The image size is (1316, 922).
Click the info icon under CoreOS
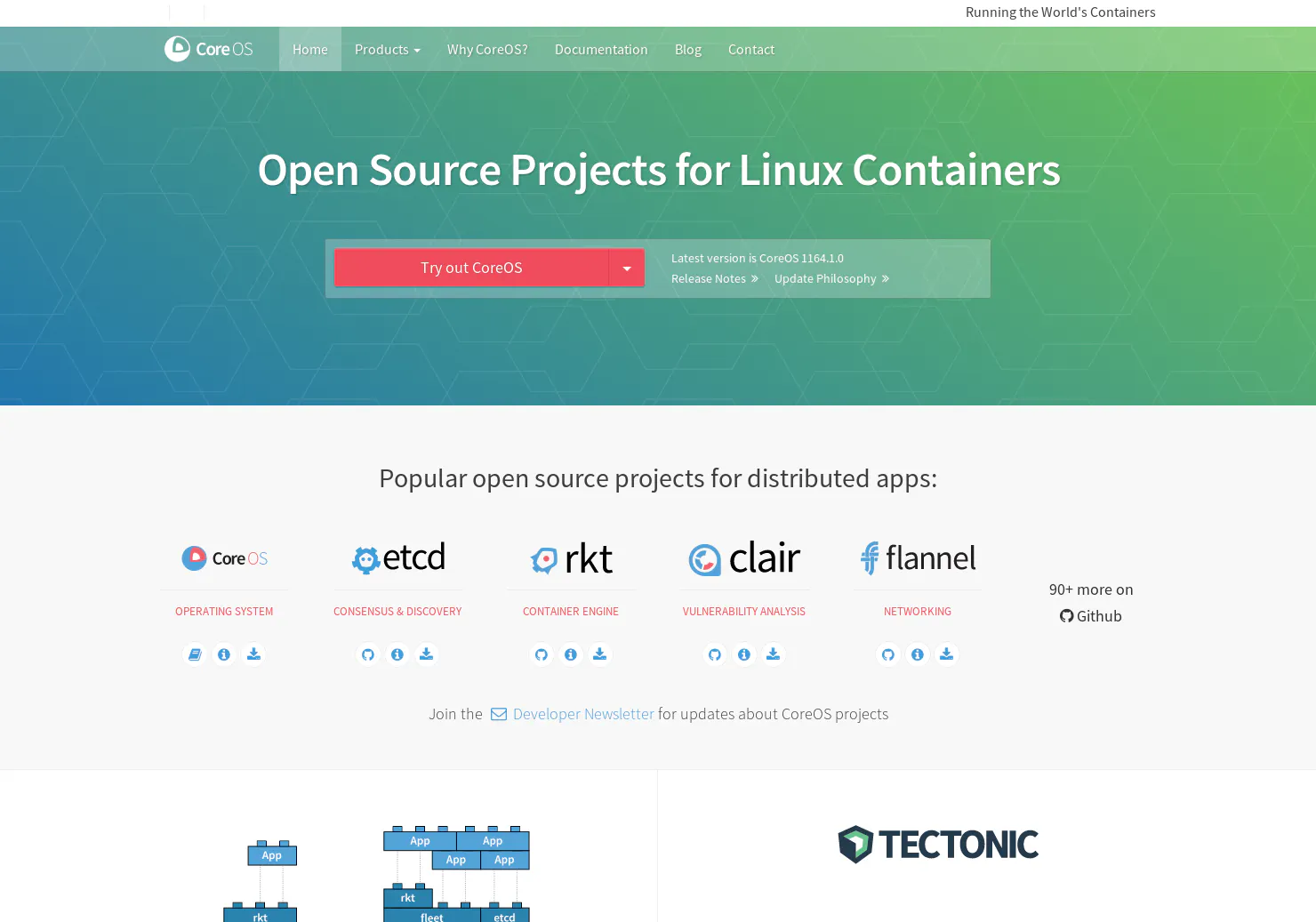pyautogui.click(x=224, y=654)
